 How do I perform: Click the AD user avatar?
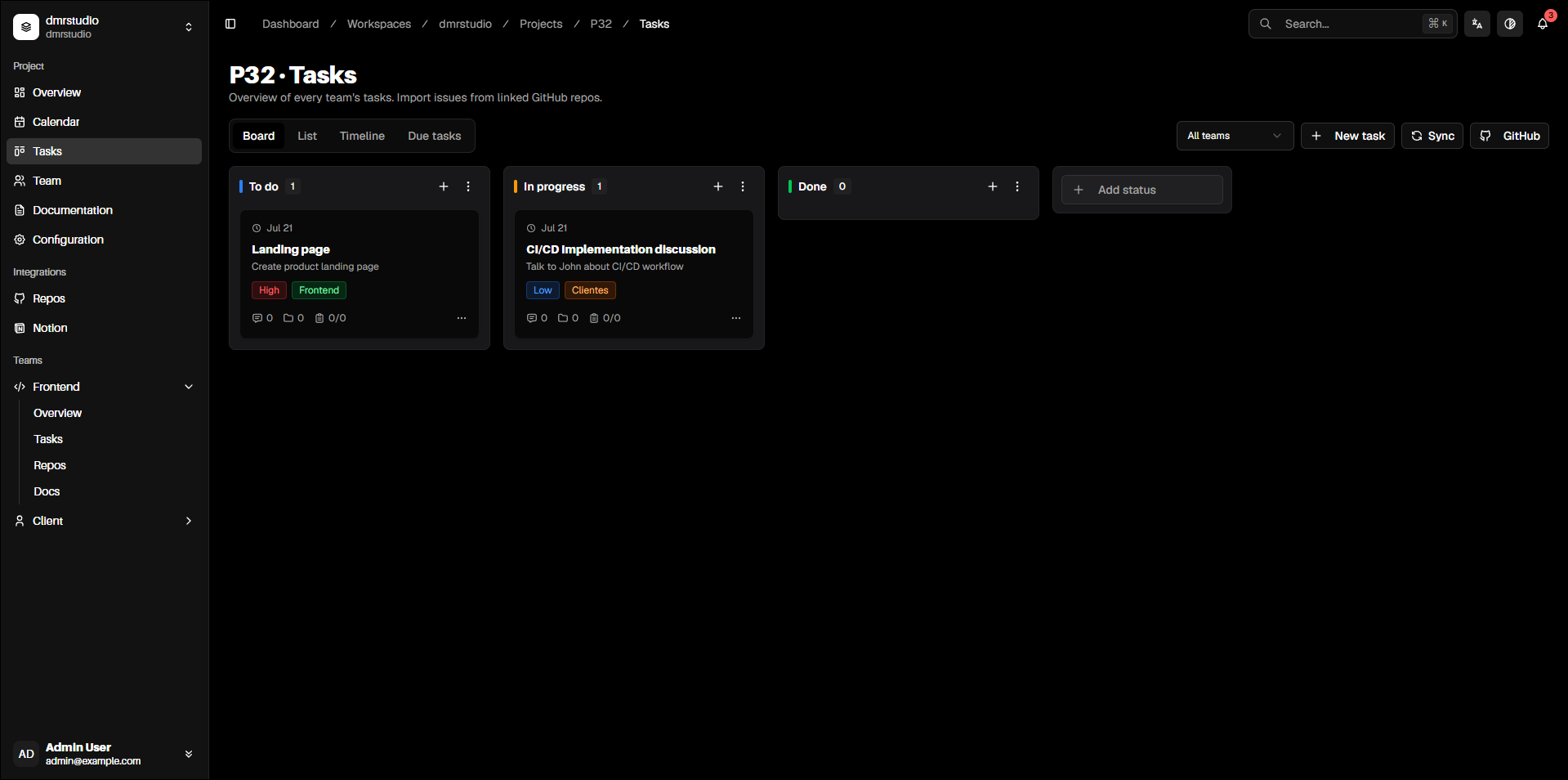[26, 754]
